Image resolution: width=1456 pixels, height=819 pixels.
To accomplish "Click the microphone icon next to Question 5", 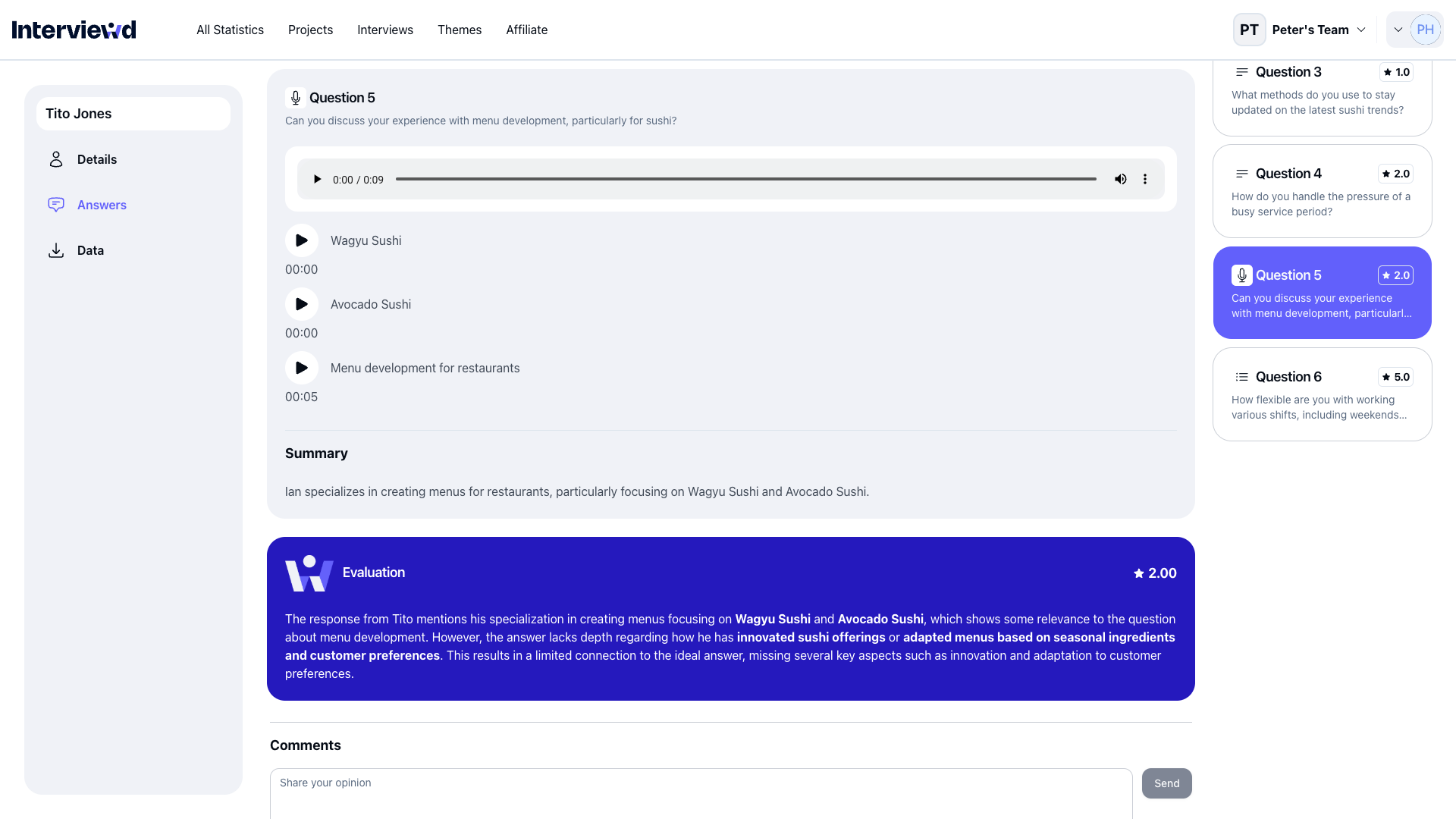I will tap(296, 97).
